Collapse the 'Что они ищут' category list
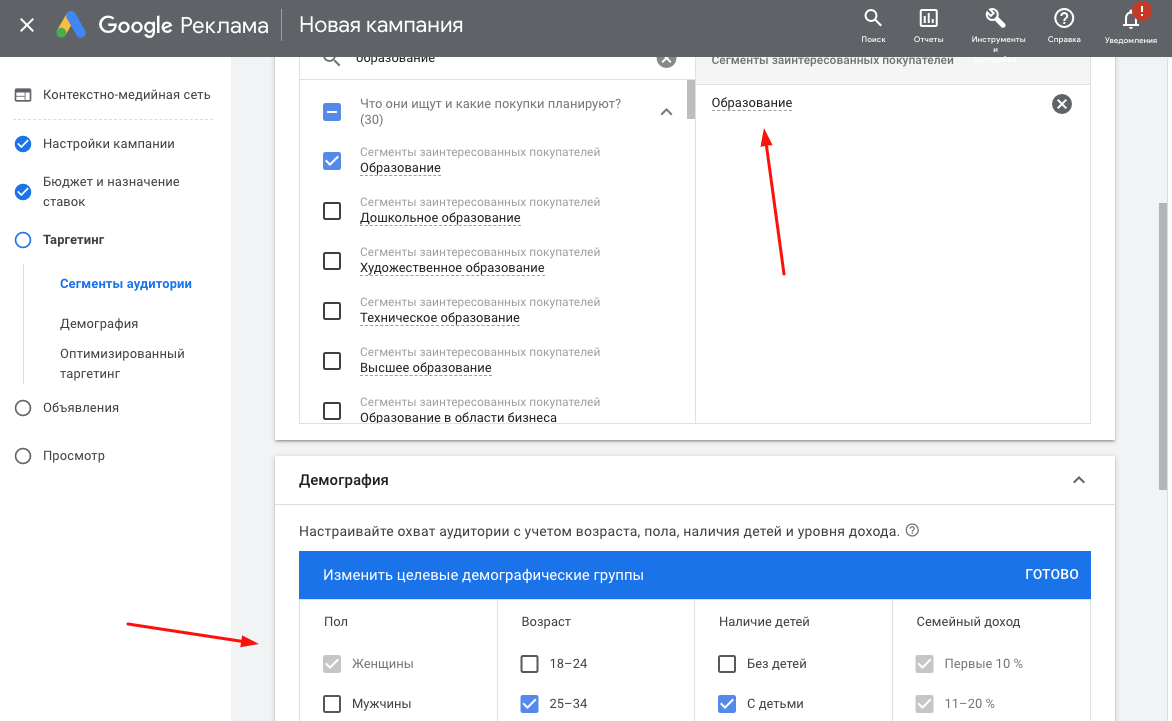This screenshot has height=721, width=1172. click(666, 112)
